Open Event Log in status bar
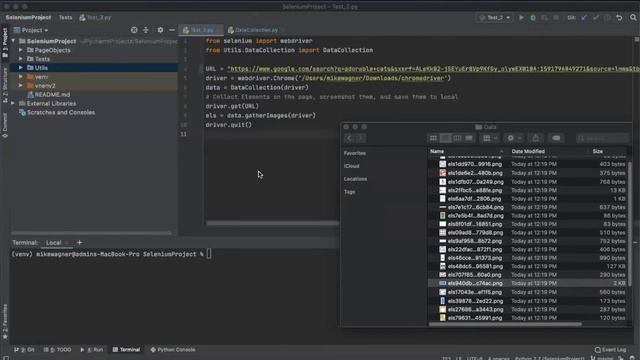640x360 pixels. 610,350
